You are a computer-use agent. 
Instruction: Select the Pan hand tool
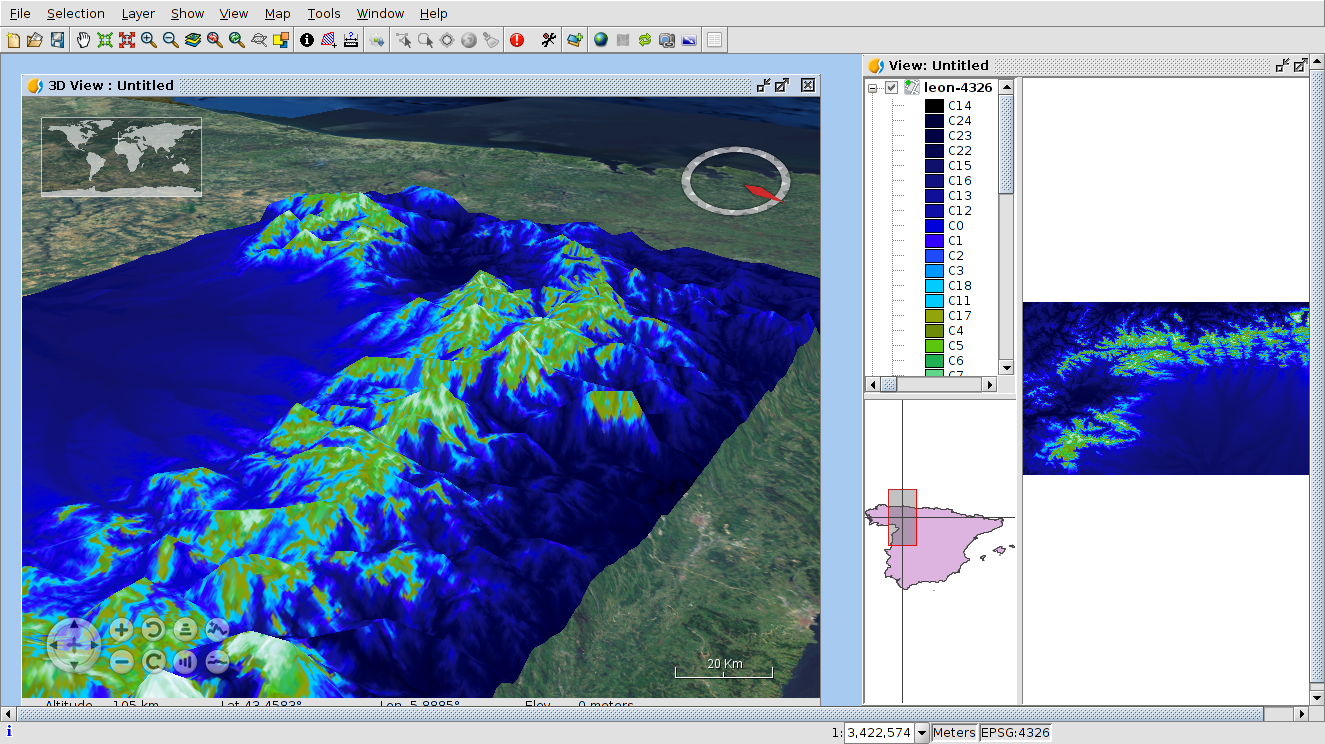(x=83, y=40)
